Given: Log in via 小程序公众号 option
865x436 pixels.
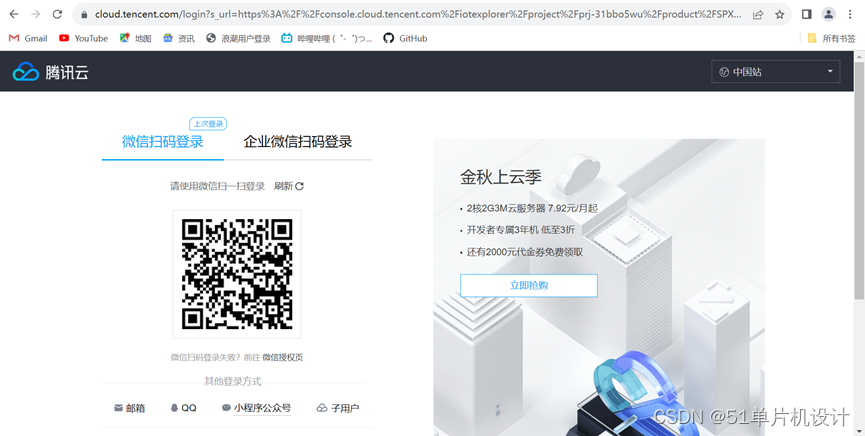Looking at the screenshot, I should click(256, 408).
